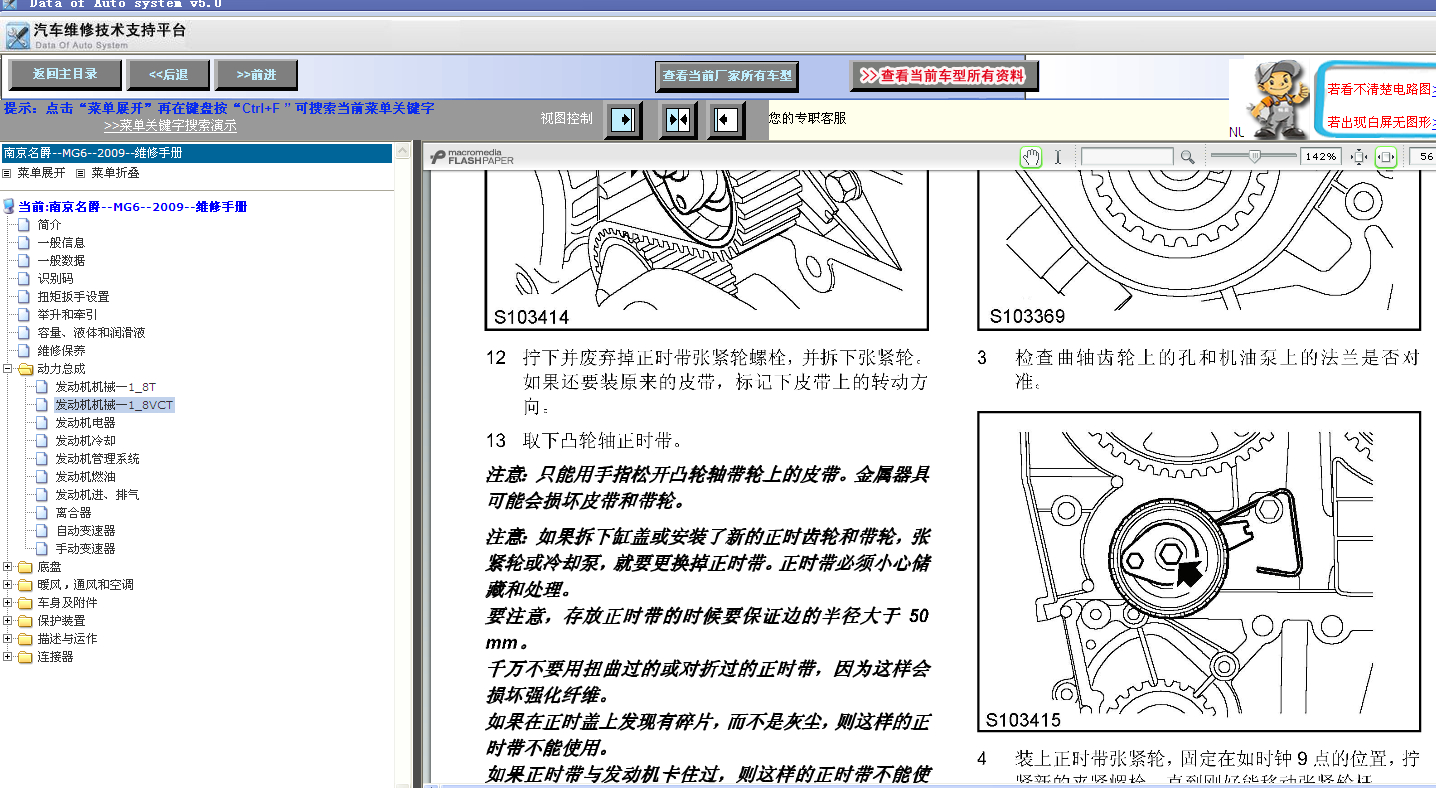Image resolution: width=1436 pixels, height=788 pixels.
Task: Click the 142% zoom percentage field
Action: point(1320,157)
